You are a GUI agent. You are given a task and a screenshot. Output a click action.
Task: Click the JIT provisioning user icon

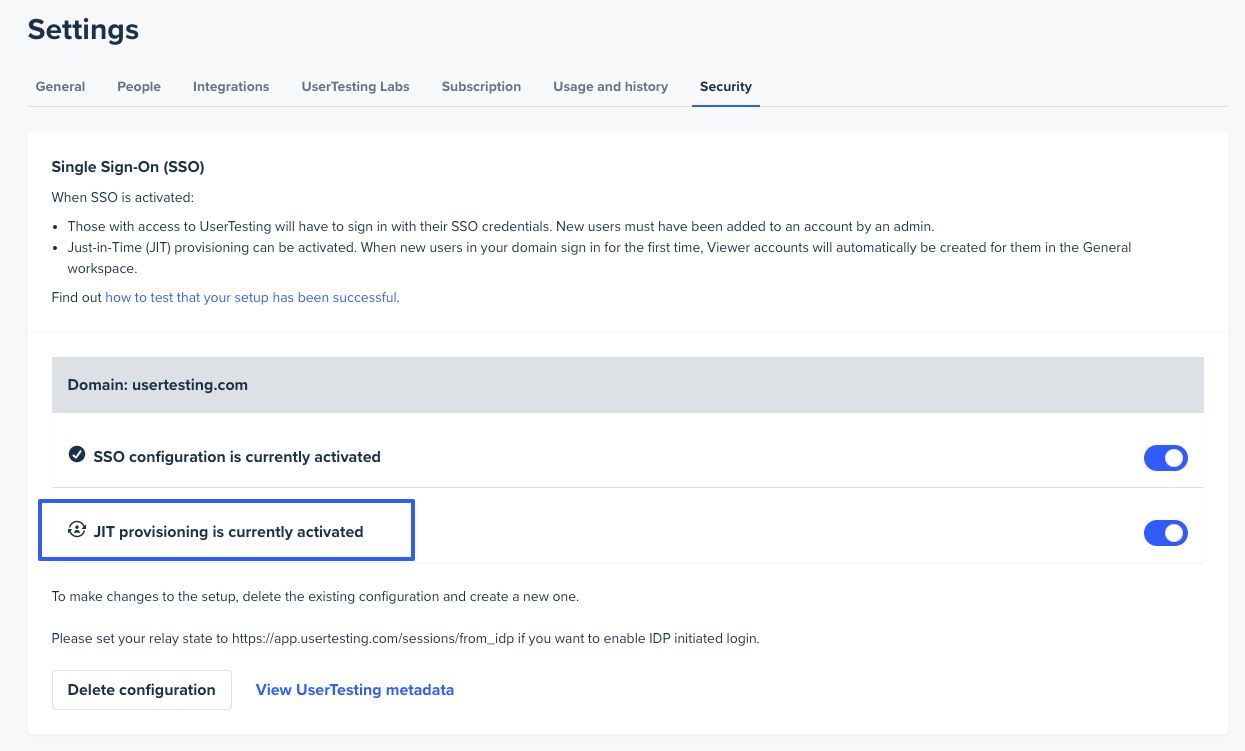(x=77, y=530)
